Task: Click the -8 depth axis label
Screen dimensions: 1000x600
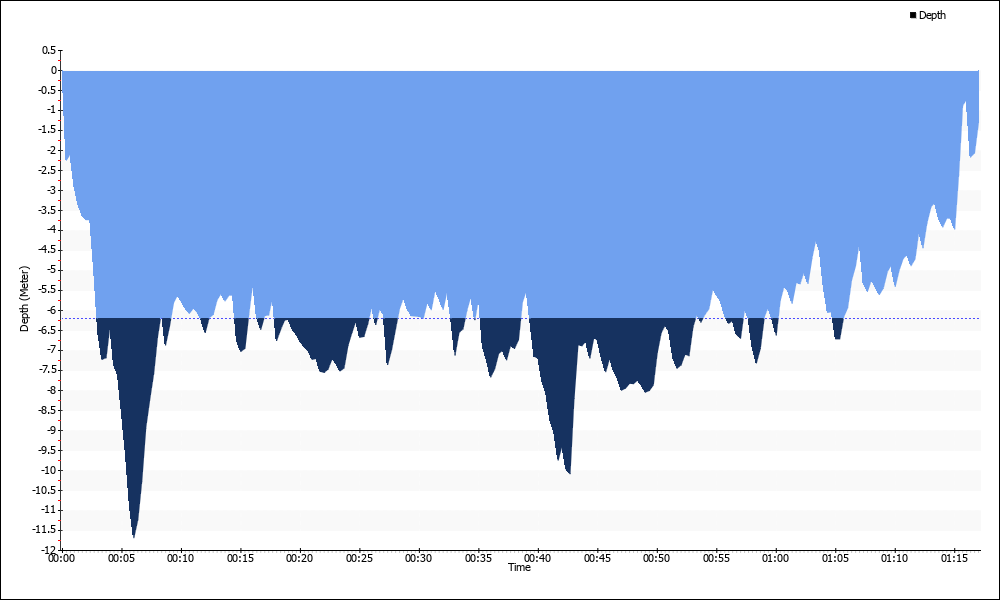Action: (52, 390)
